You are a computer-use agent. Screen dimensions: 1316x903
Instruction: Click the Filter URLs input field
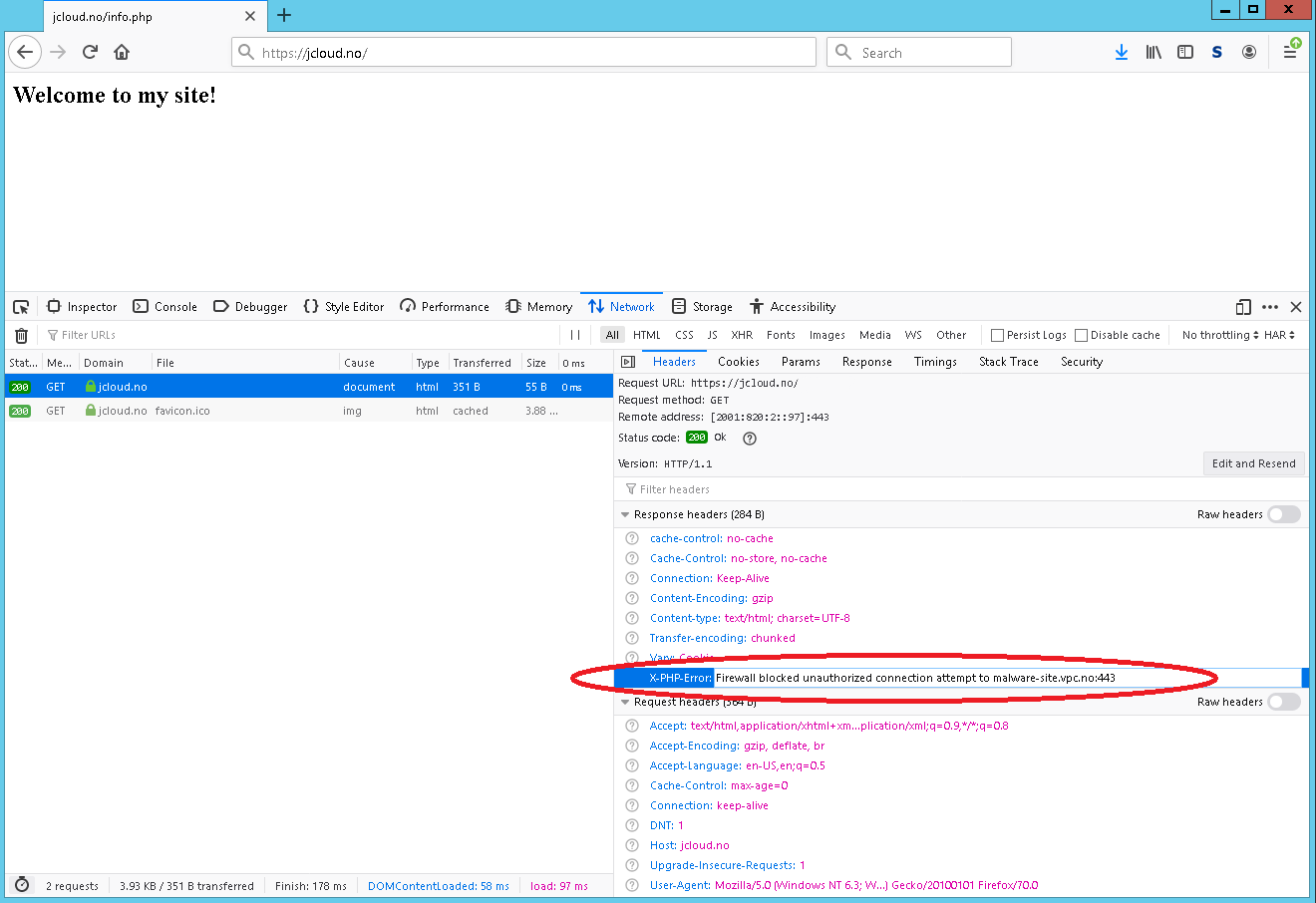coord(299,335)
